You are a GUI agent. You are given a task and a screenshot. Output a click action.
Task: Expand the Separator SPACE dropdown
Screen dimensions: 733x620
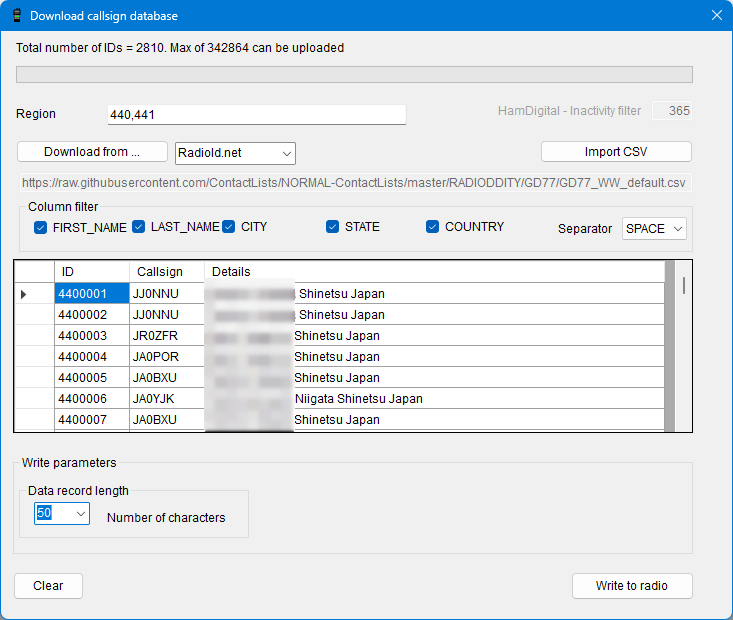click(x=654, y=229)
